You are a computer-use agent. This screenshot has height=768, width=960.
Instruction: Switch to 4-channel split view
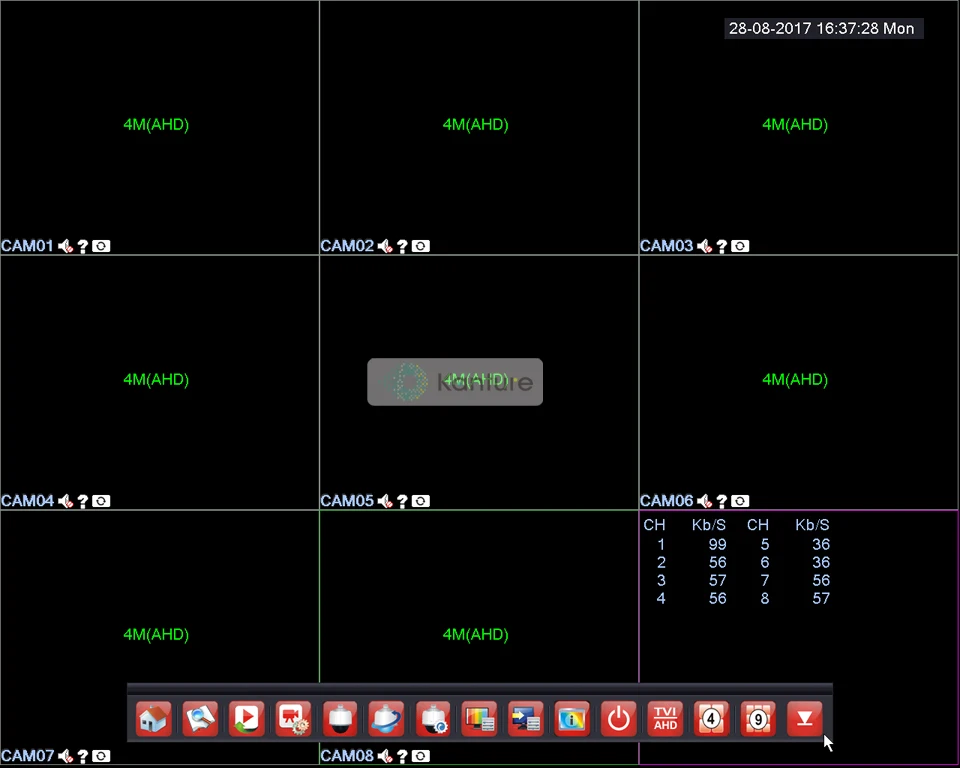click(711, 718)
